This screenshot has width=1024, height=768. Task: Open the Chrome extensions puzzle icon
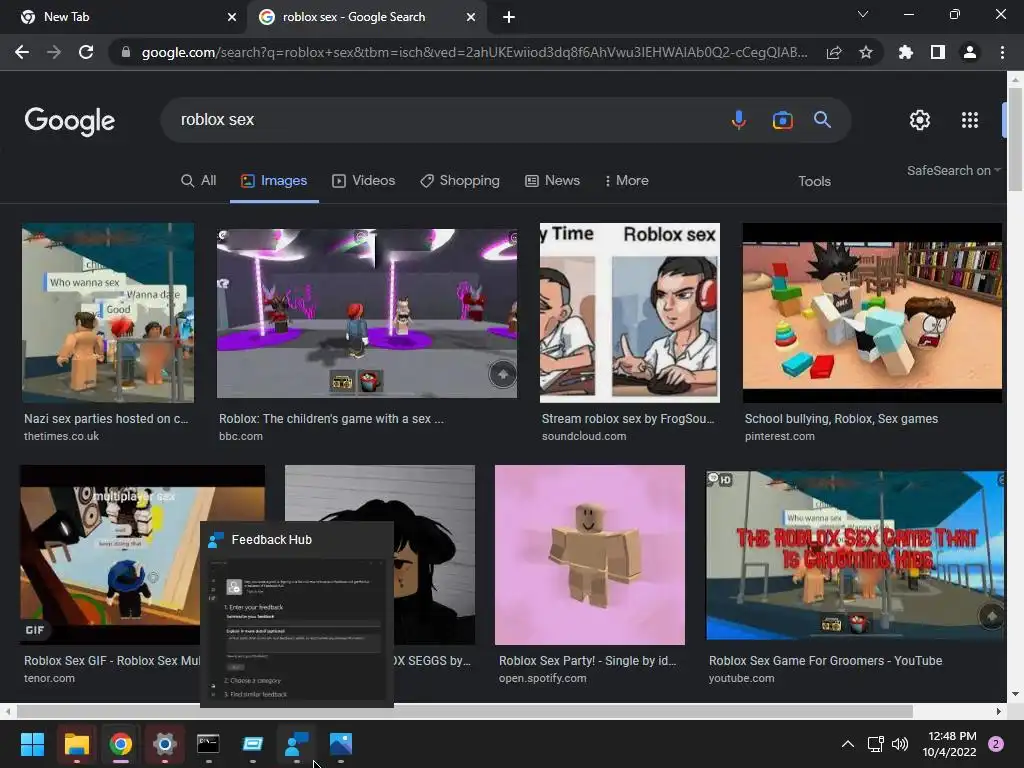click(906, 52)
